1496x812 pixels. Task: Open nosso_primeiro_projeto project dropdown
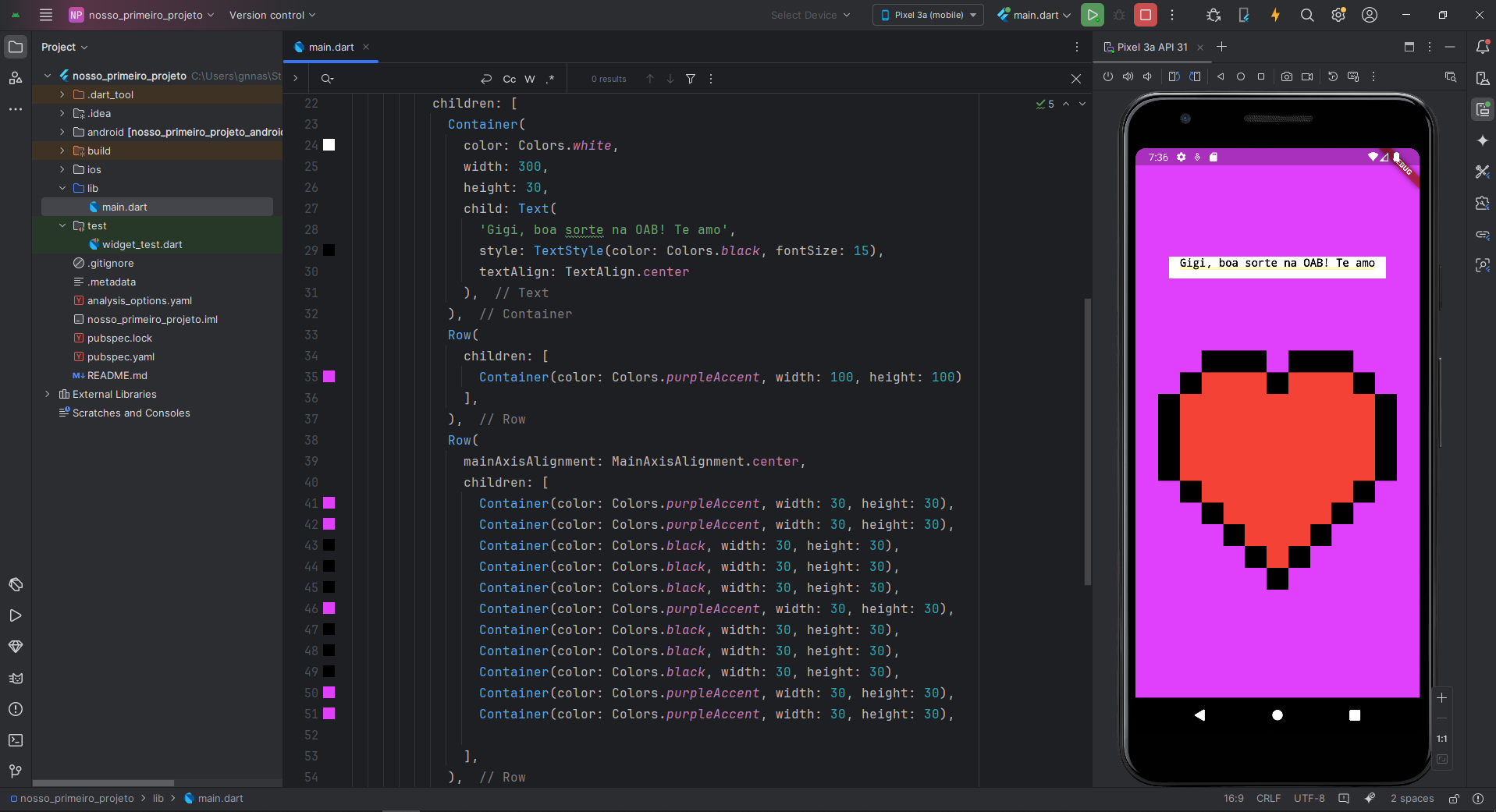141,15
